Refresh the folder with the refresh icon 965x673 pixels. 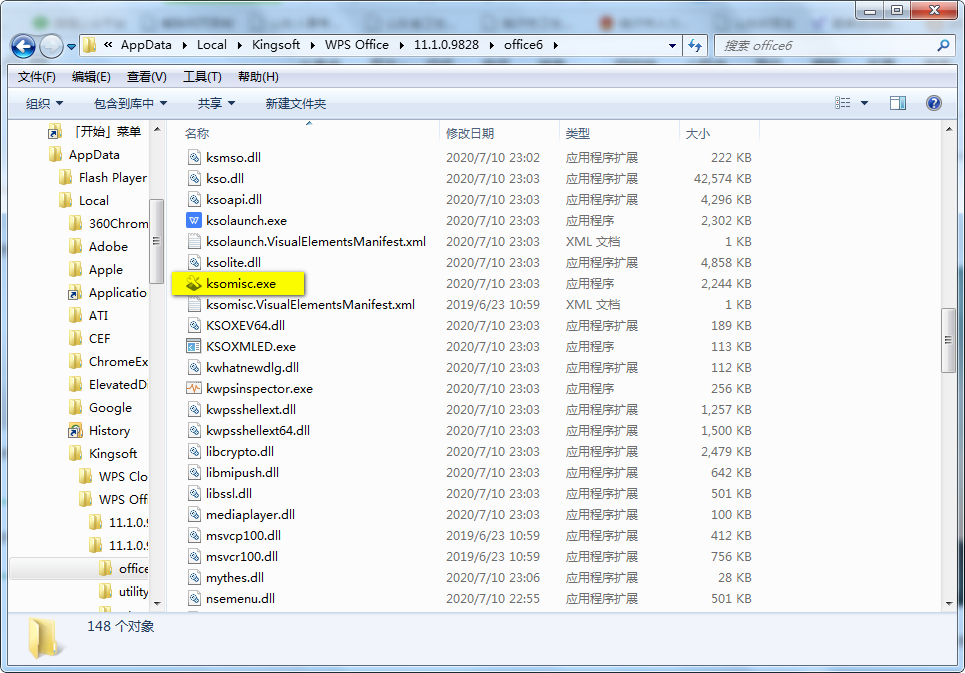coord(695,46)
